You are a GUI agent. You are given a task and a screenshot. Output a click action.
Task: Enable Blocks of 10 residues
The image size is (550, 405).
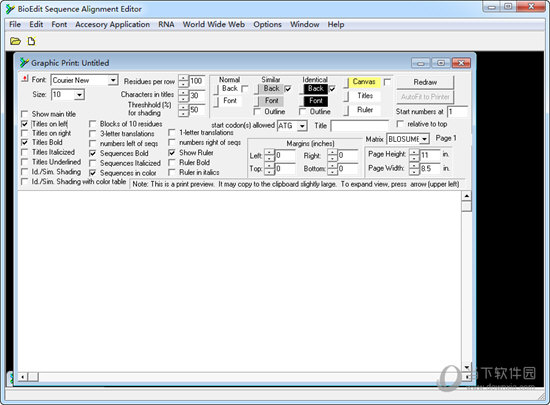(93, 124)
